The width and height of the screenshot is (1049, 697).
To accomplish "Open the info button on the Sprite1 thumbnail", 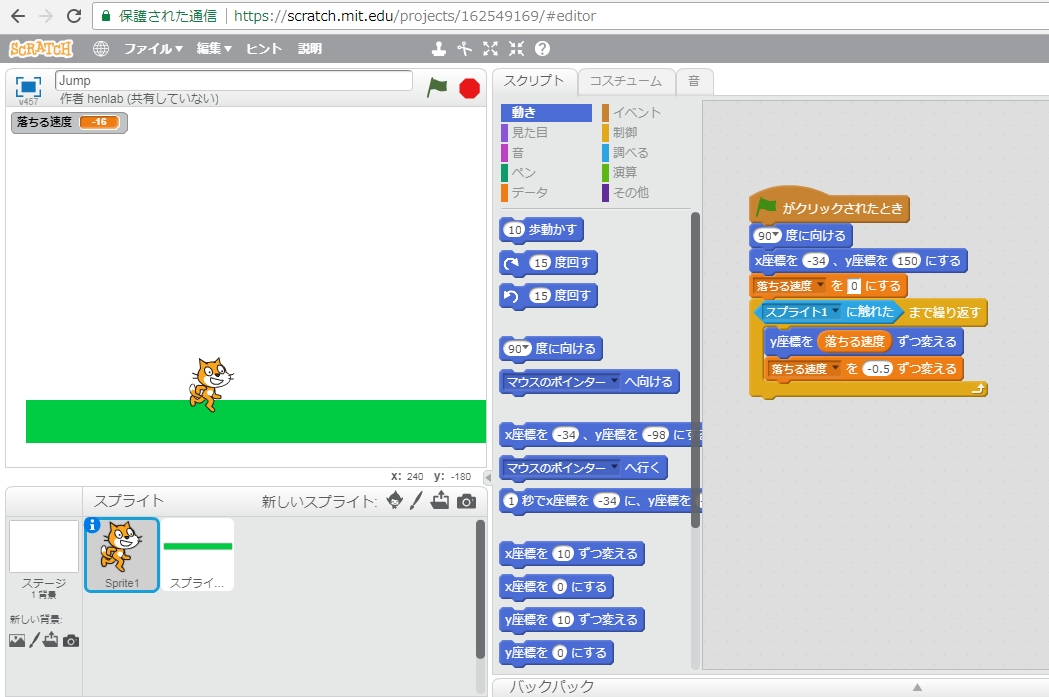I will 93,526.
